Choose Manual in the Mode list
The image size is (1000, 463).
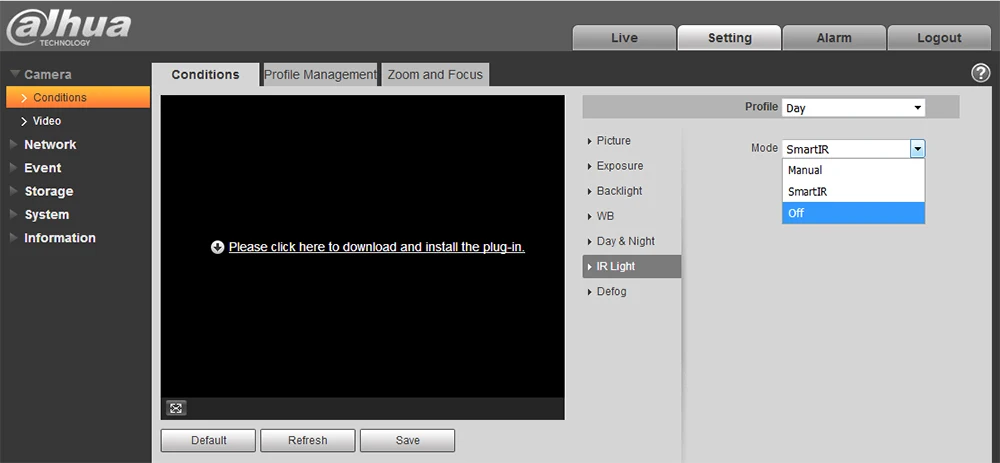pyautogui.click(x=853, y=170)
